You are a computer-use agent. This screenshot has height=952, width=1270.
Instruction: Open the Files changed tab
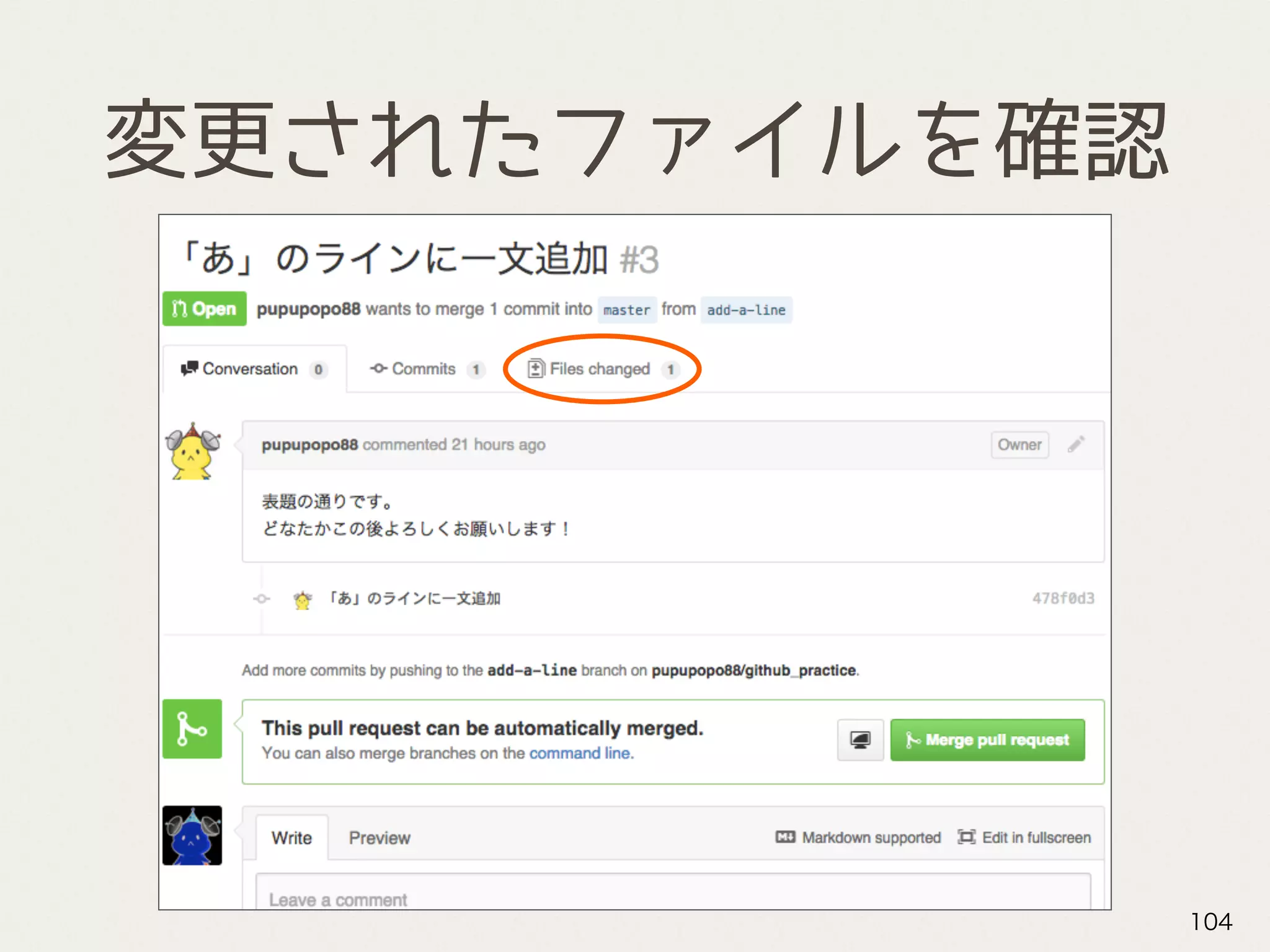600,369
